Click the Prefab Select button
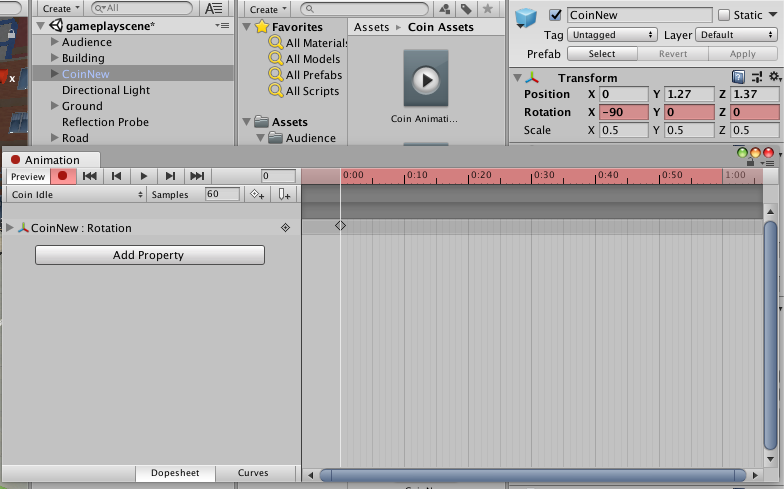784x489 pixels. [x=602, y=54]
